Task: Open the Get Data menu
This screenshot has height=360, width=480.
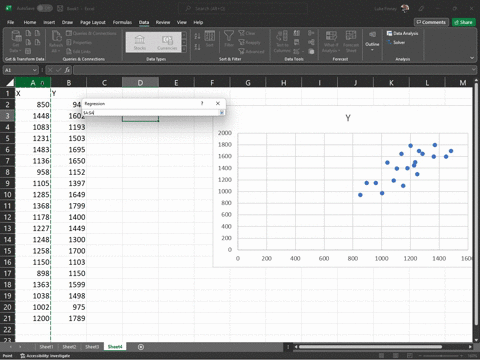Action: click(x=16, y=41)
